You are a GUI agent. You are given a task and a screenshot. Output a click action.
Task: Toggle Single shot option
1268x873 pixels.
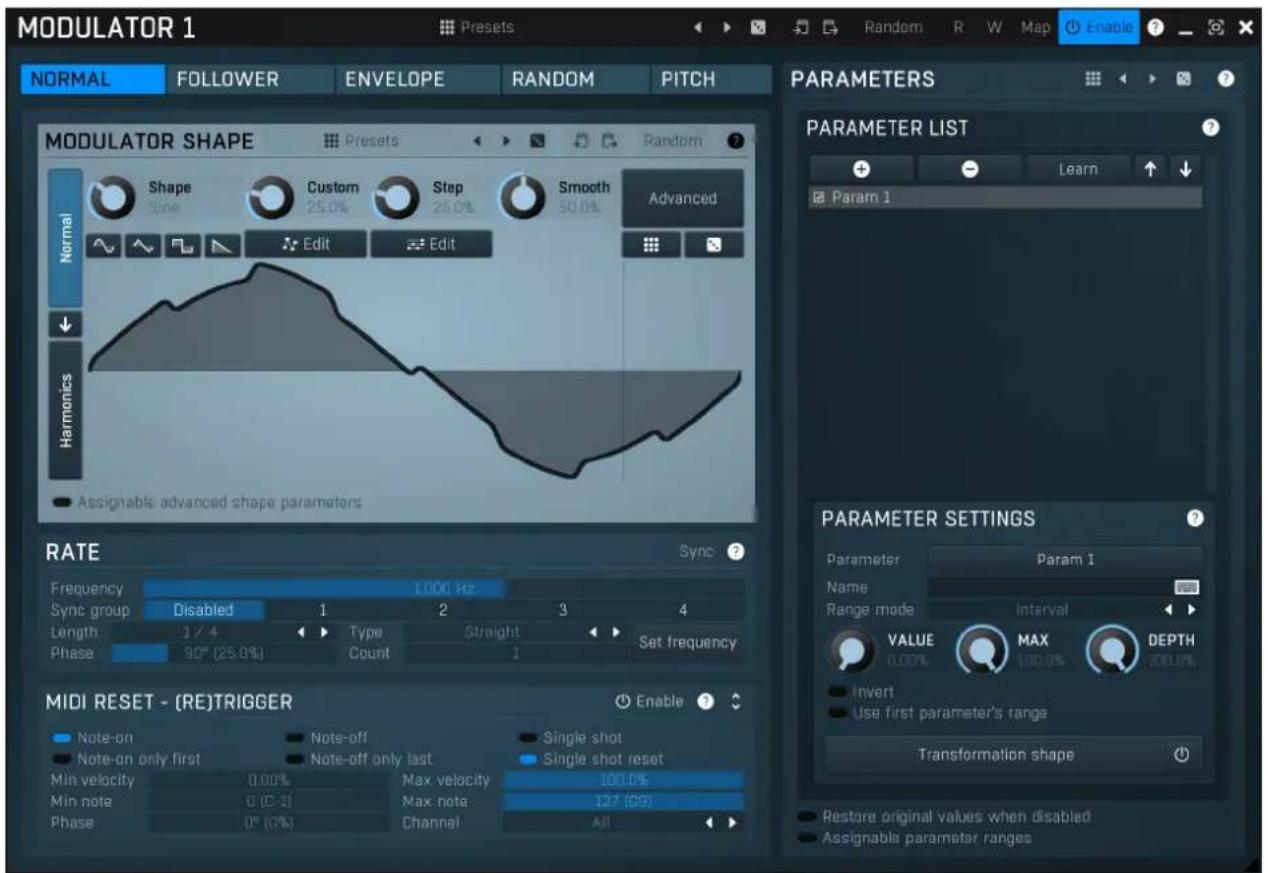(568, 738)
